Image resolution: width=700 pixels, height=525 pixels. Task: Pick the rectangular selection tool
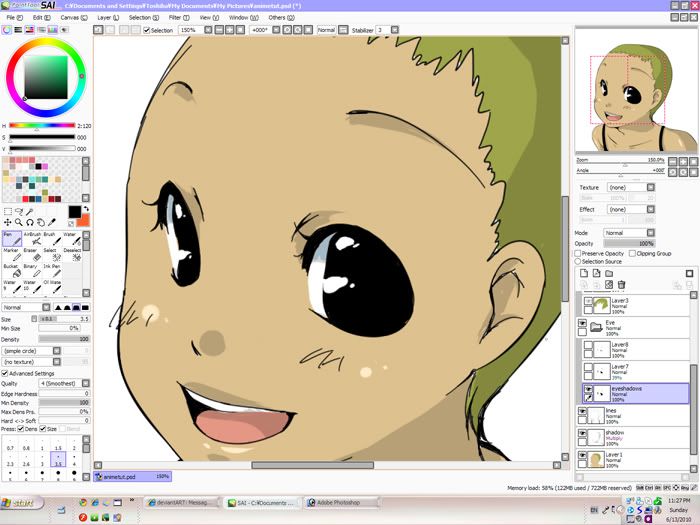(8, 212)
